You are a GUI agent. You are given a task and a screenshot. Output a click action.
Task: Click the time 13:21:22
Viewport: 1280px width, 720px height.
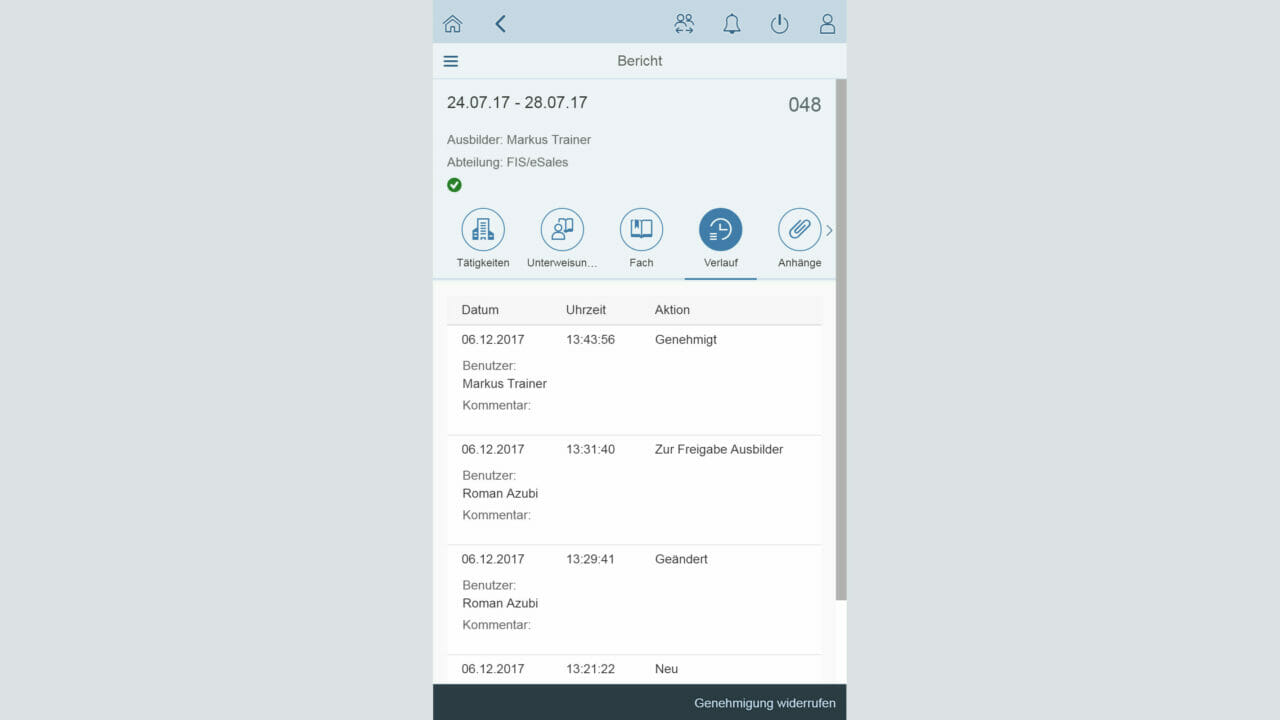(x=590, y=669)
